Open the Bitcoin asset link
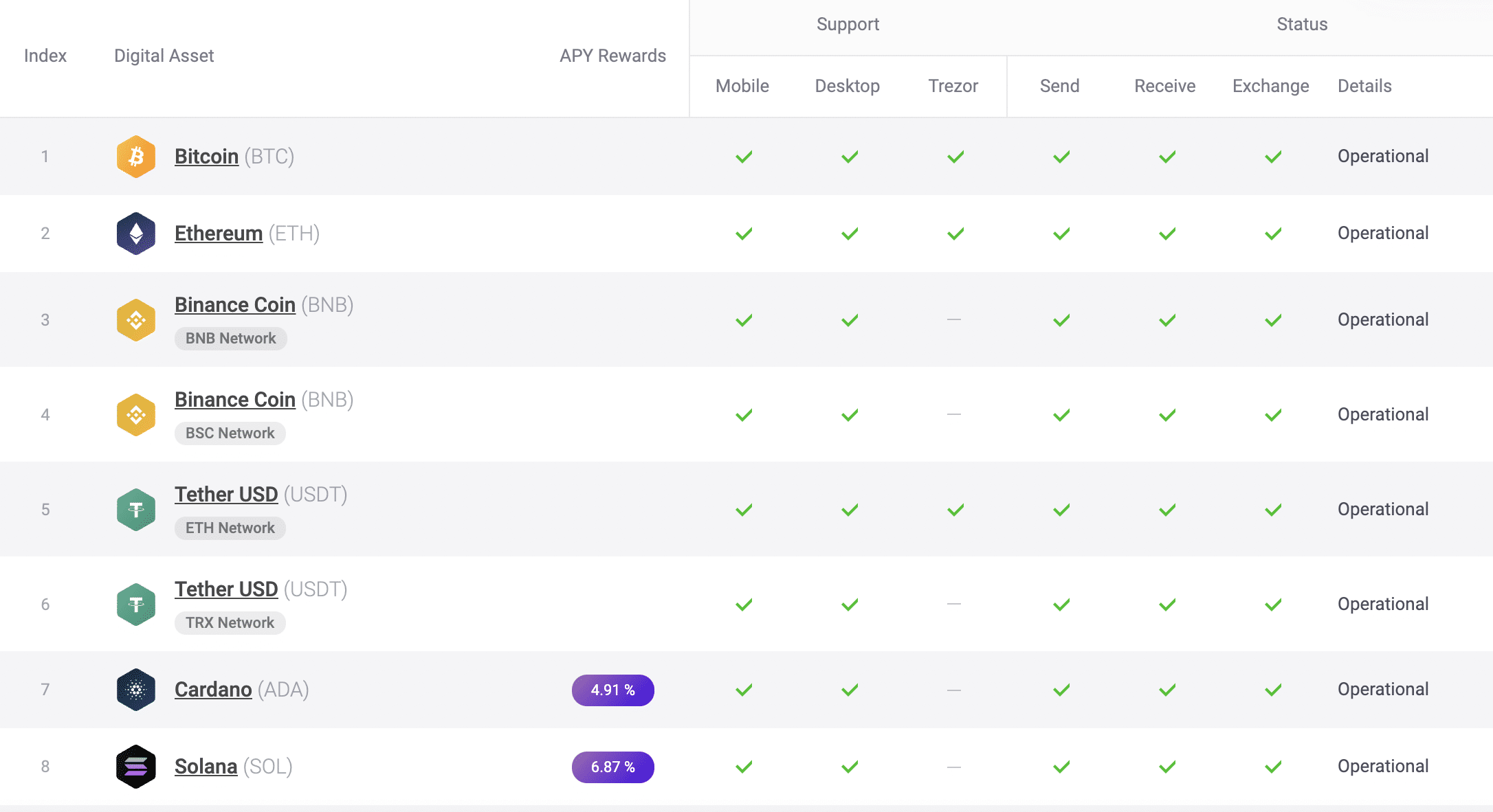1493x812 pixels. click(206, 157)
